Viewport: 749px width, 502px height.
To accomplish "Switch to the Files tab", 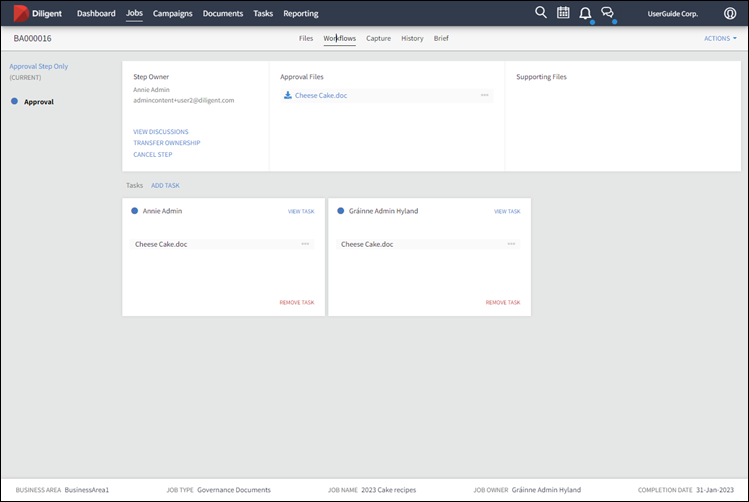I will click(x=306, y=38).
